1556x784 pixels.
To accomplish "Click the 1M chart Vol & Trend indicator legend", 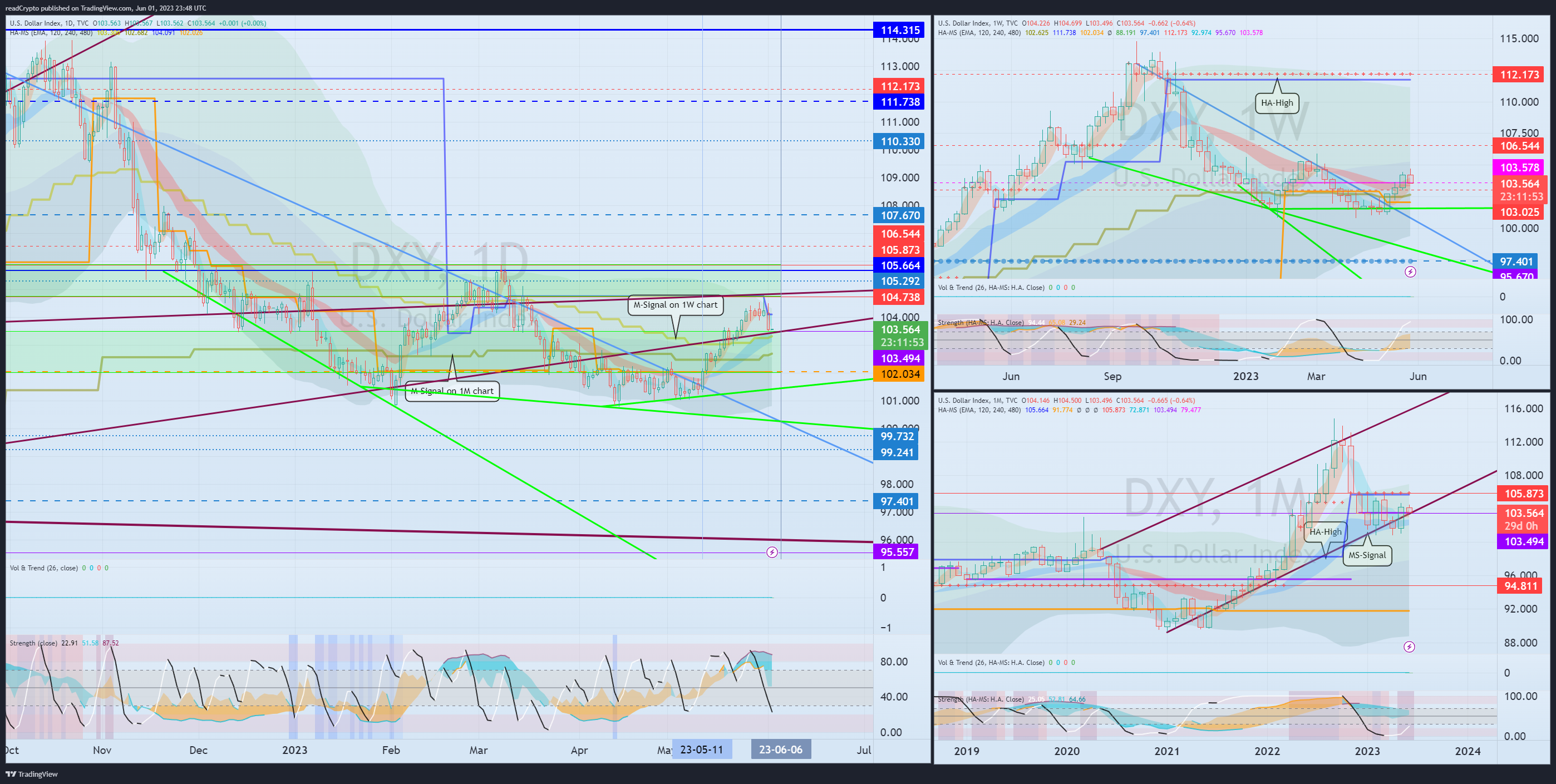I will 991,663.
